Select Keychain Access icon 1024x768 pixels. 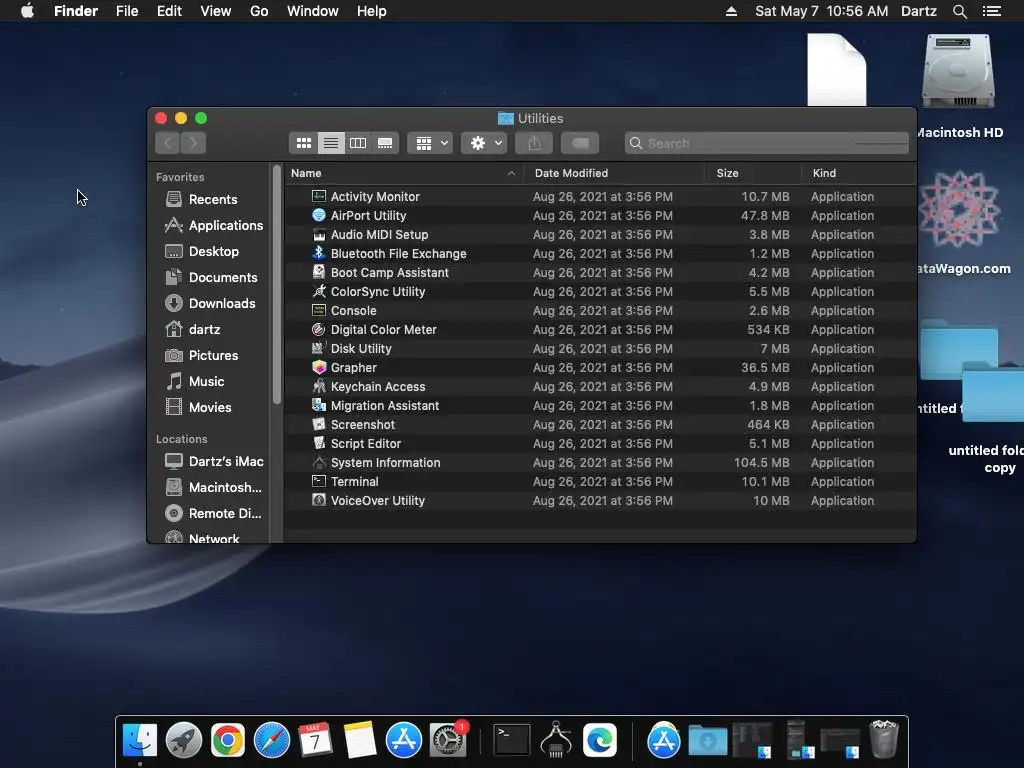319,387
